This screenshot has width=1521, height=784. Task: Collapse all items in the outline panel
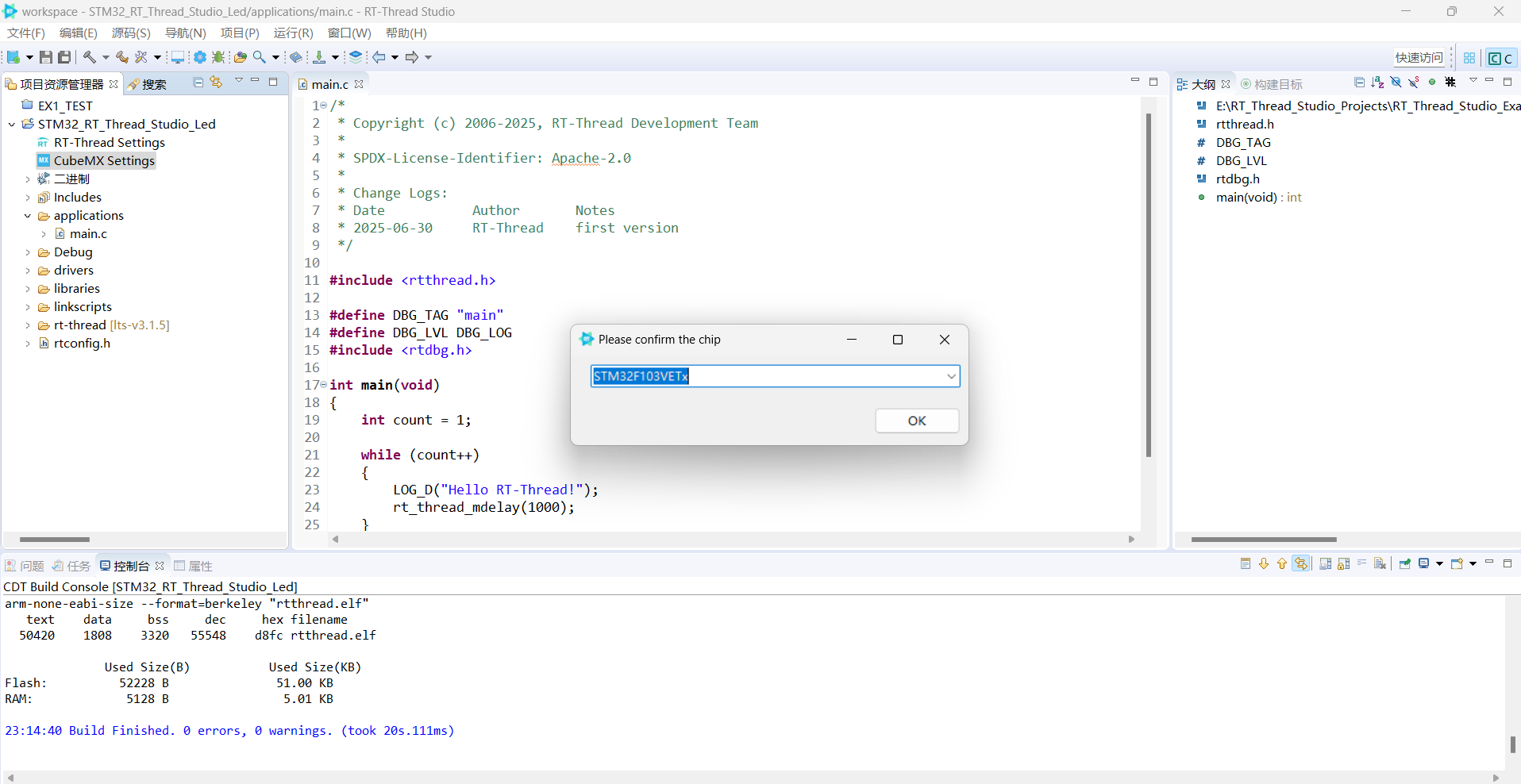[1359, 83]
